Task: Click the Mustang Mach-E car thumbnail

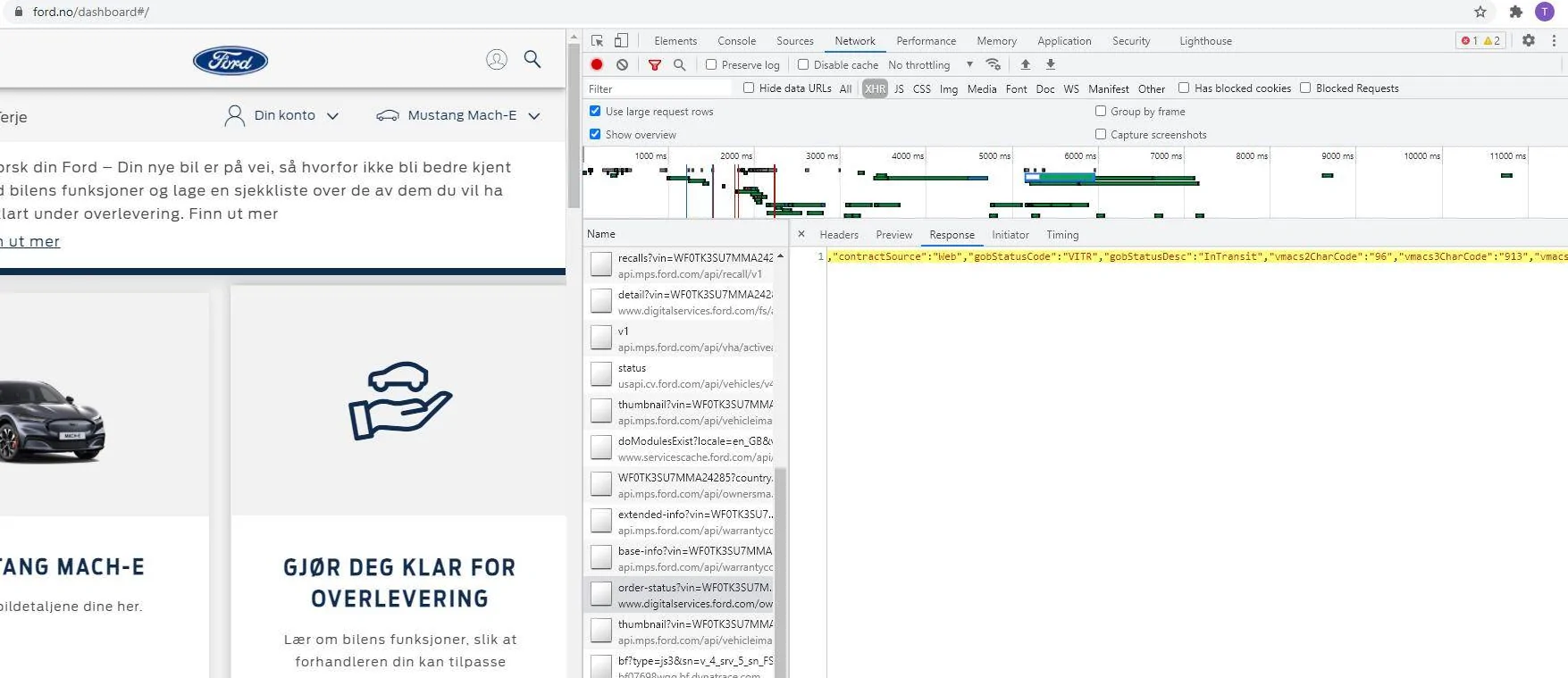Action: coord(52,420)
